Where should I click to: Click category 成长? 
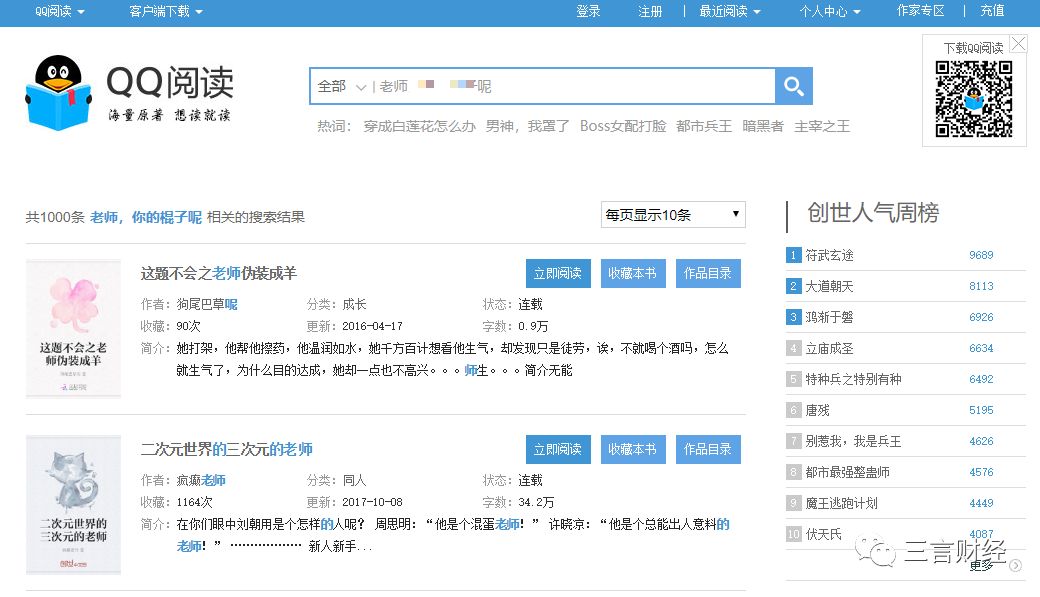pyautogui.click(x=354, y=304)
